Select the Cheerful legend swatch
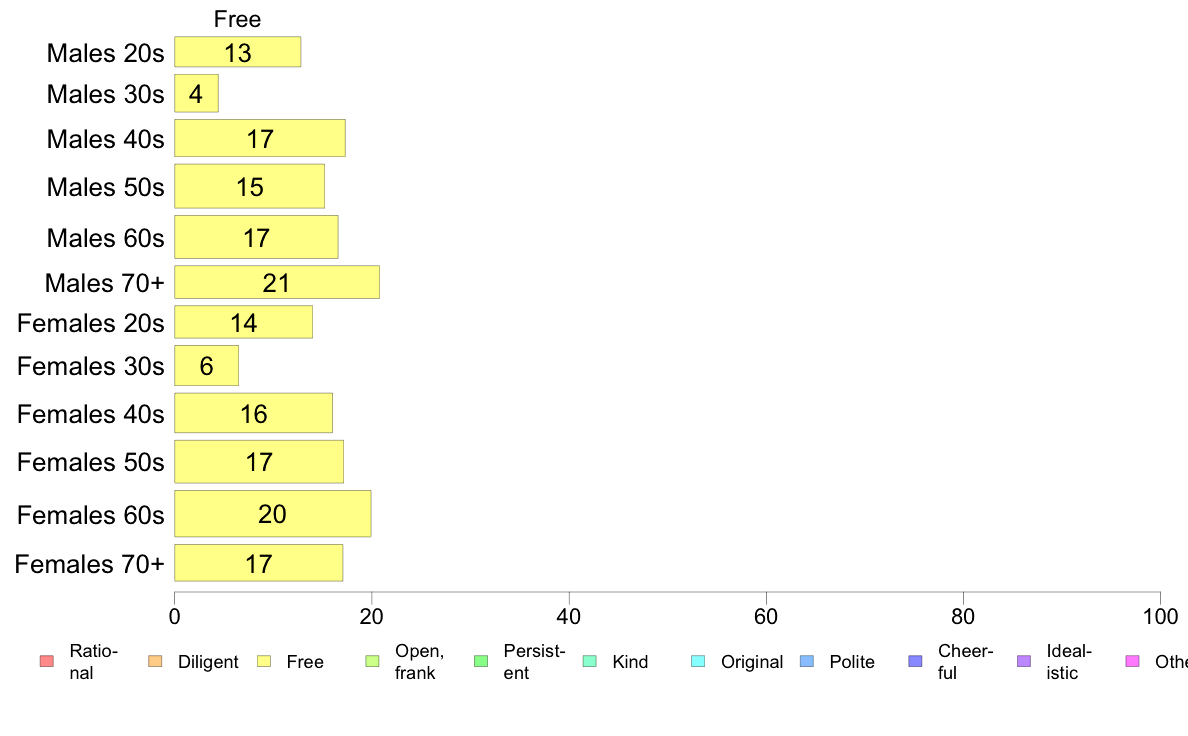 click(915, 662)
